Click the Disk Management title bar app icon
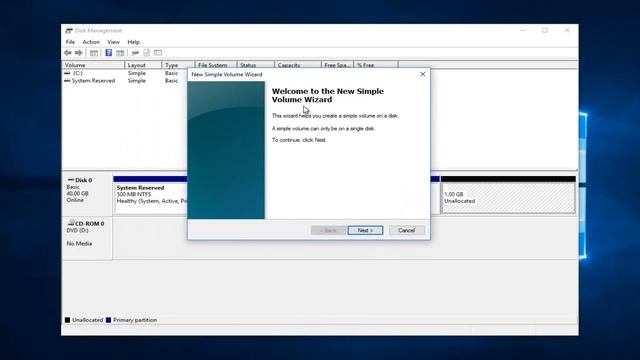The width and height of the screenshot is (640, 360). [x=69, y=31]
